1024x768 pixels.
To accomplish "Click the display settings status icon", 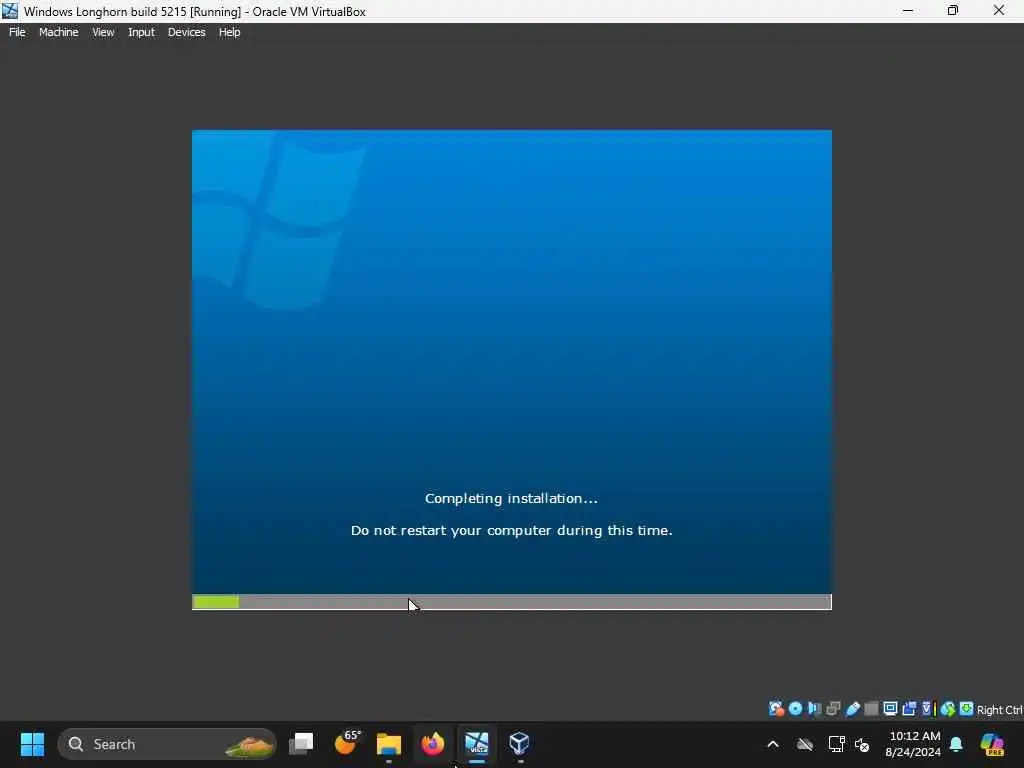I will point(890,709).
